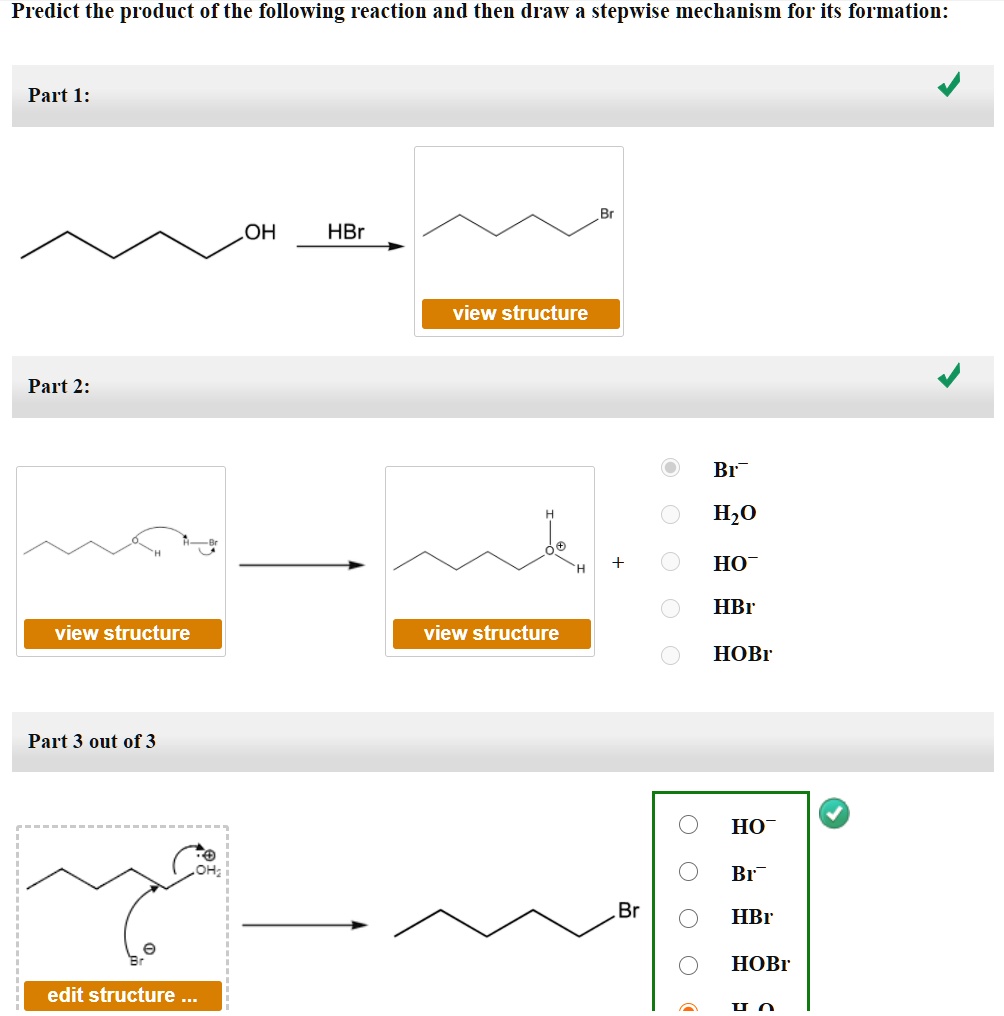Click the green checkmark beside Part 1

(949, 85)
